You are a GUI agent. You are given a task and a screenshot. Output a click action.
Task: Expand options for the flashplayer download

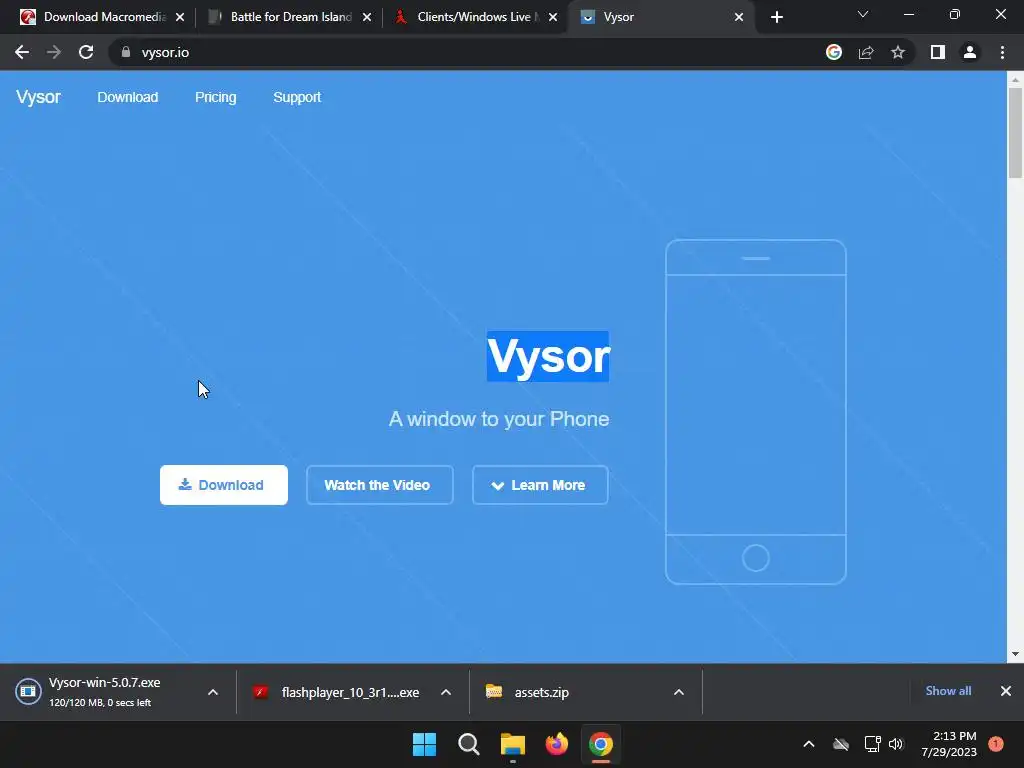[x=446, y=692]
